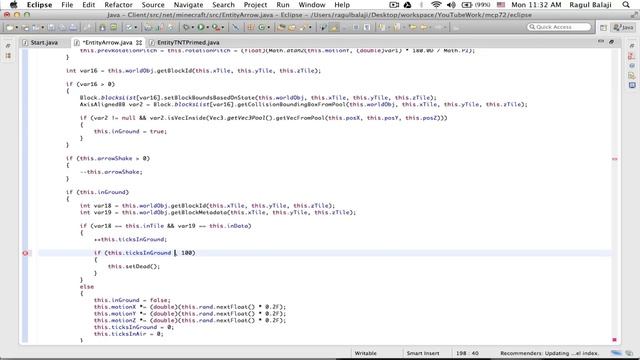Click the Smart Insert status entry

(x=422, y=353)
